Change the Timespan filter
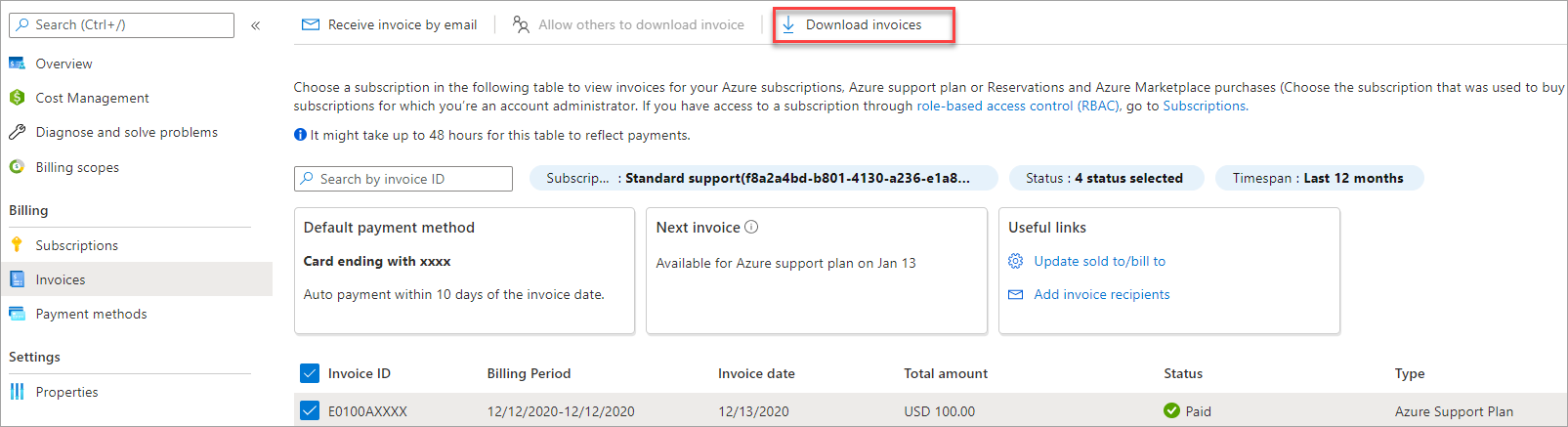 [x=1318, y=178]
